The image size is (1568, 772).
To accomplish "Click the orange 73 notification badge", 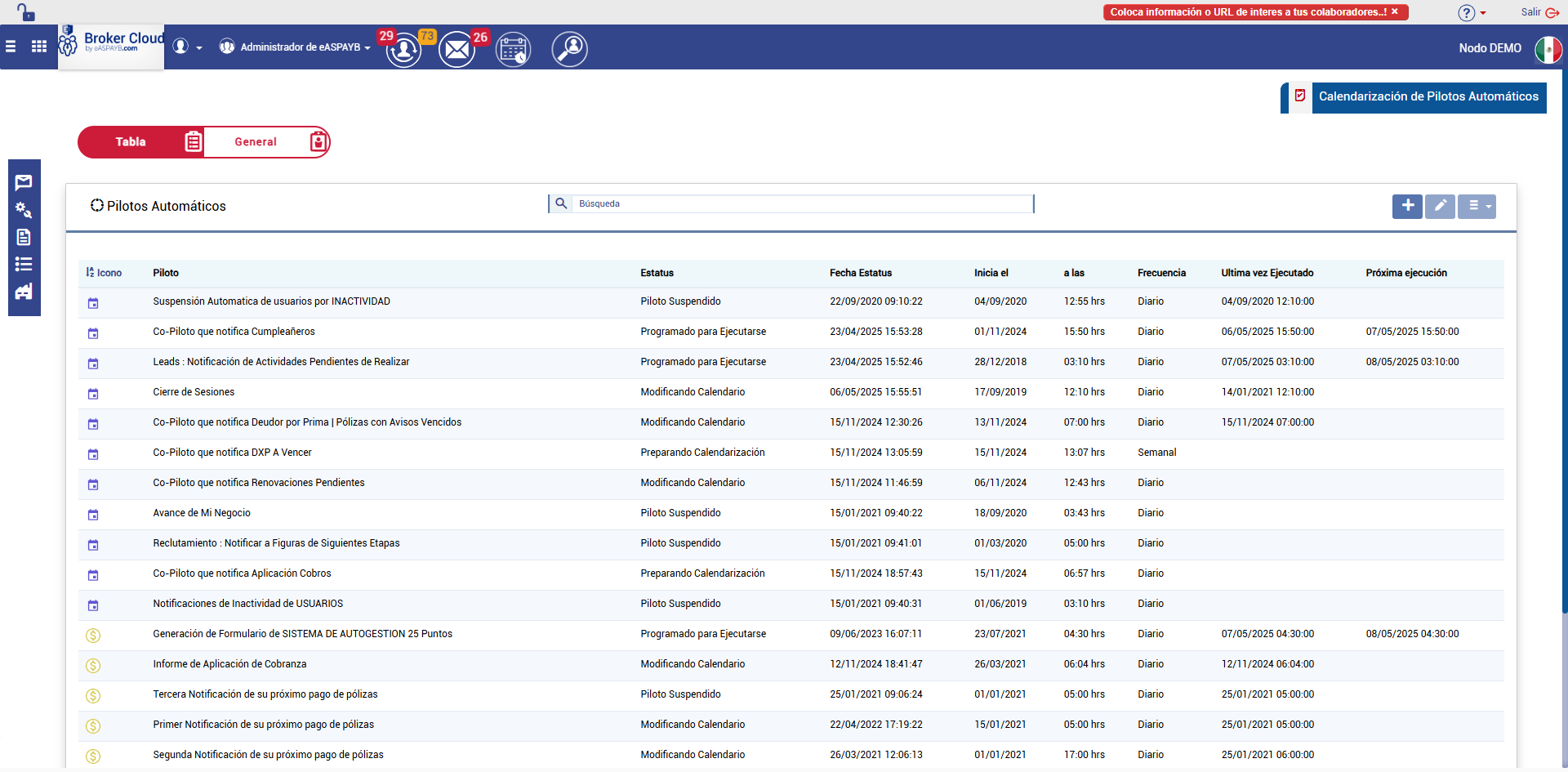I will (x=427, y=37).
